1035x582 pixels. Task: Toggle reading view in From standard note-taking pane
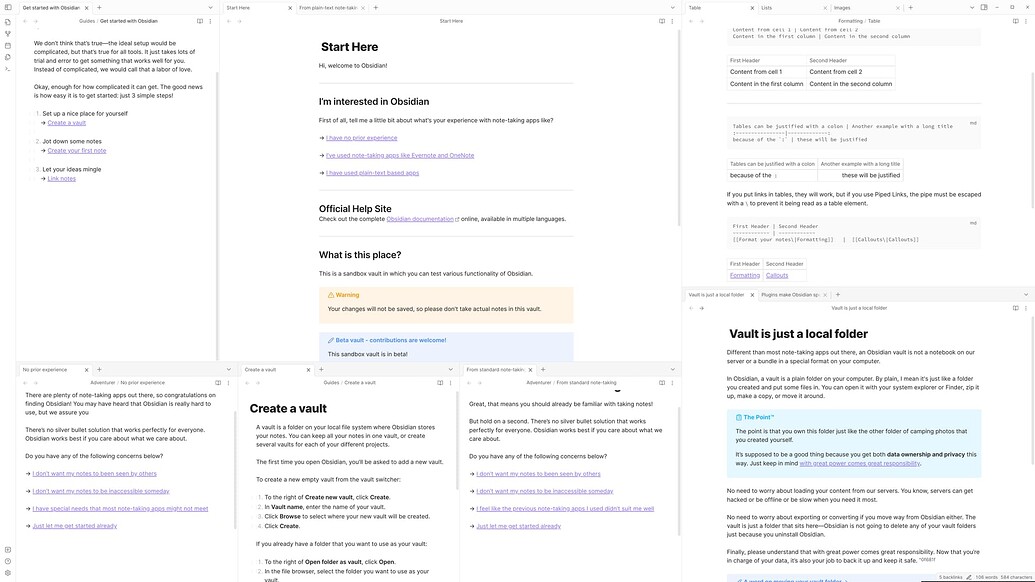point(661,383)
